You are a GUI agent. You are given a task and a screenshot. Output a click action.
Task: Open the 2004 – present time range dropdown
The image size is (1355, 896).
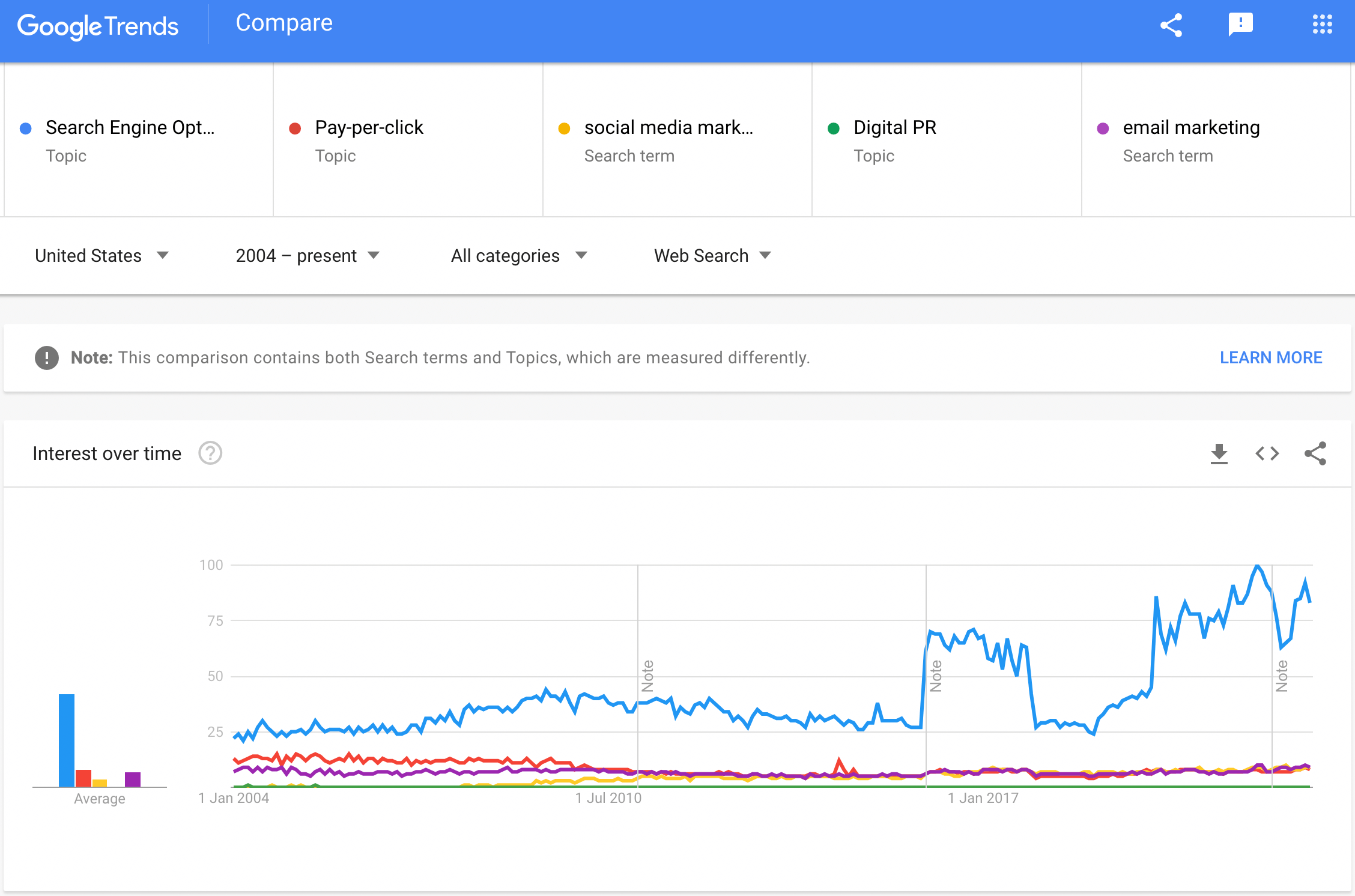click(x=307, y=256)
